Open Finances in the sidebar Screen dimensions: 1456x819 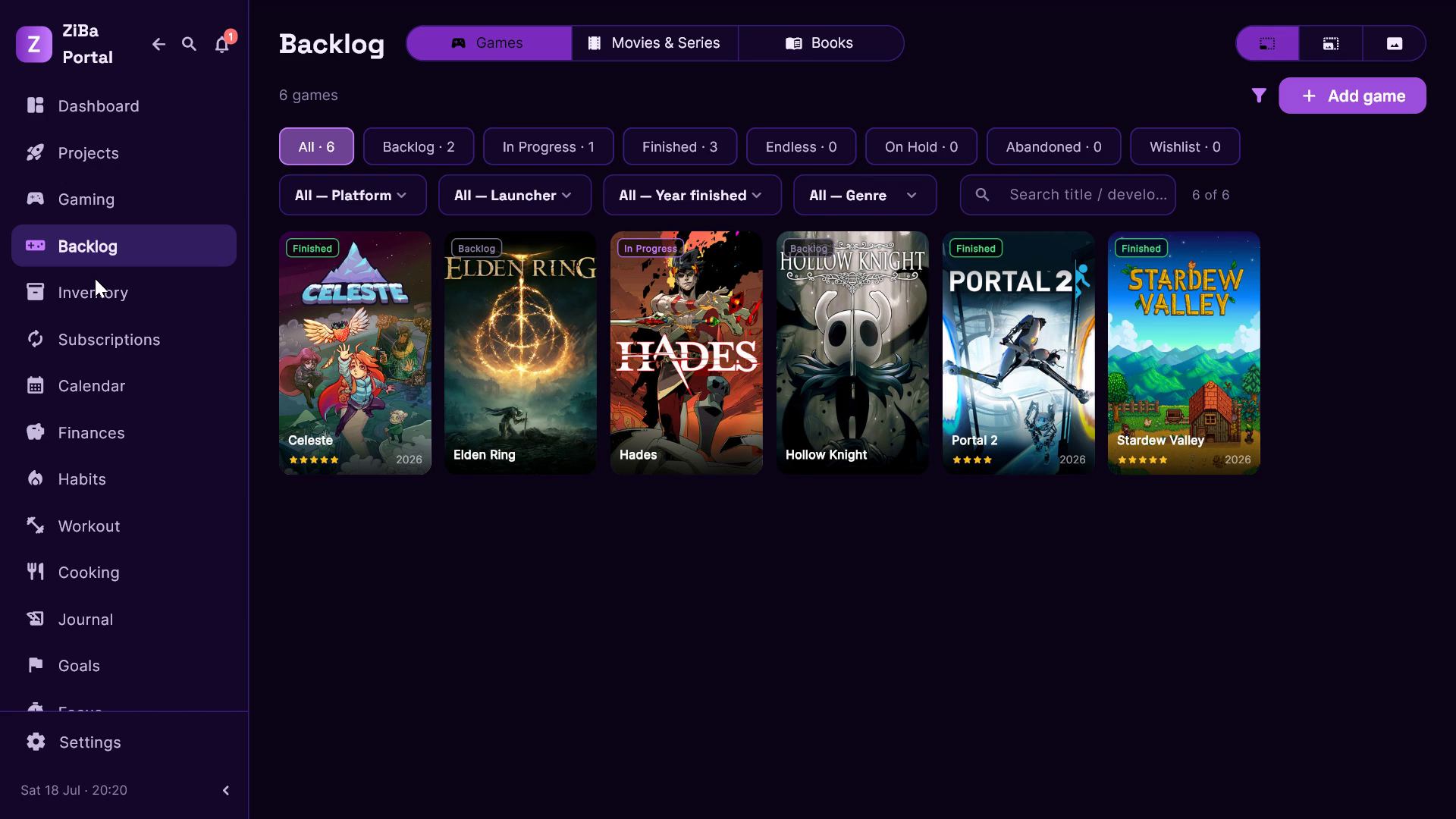point(124,432)
